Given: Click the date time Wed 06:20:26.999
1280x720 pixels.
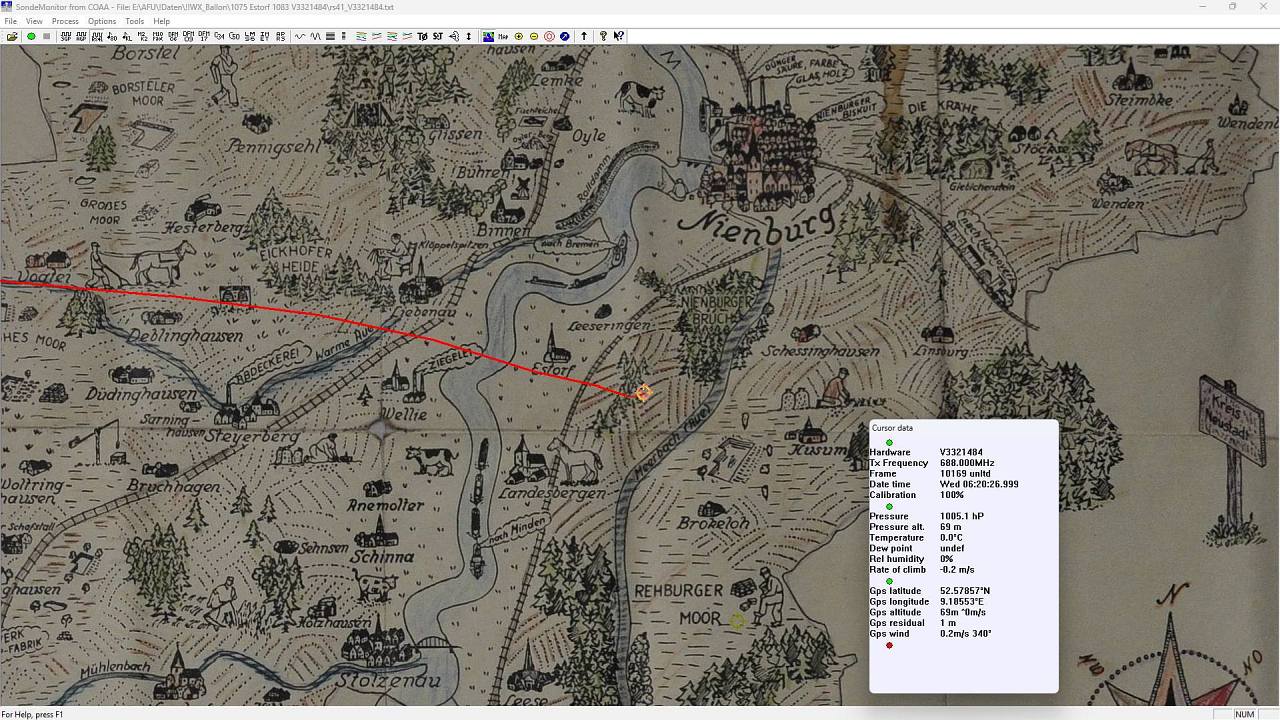Looking at the screenshot, I should [x=979, y=484].
